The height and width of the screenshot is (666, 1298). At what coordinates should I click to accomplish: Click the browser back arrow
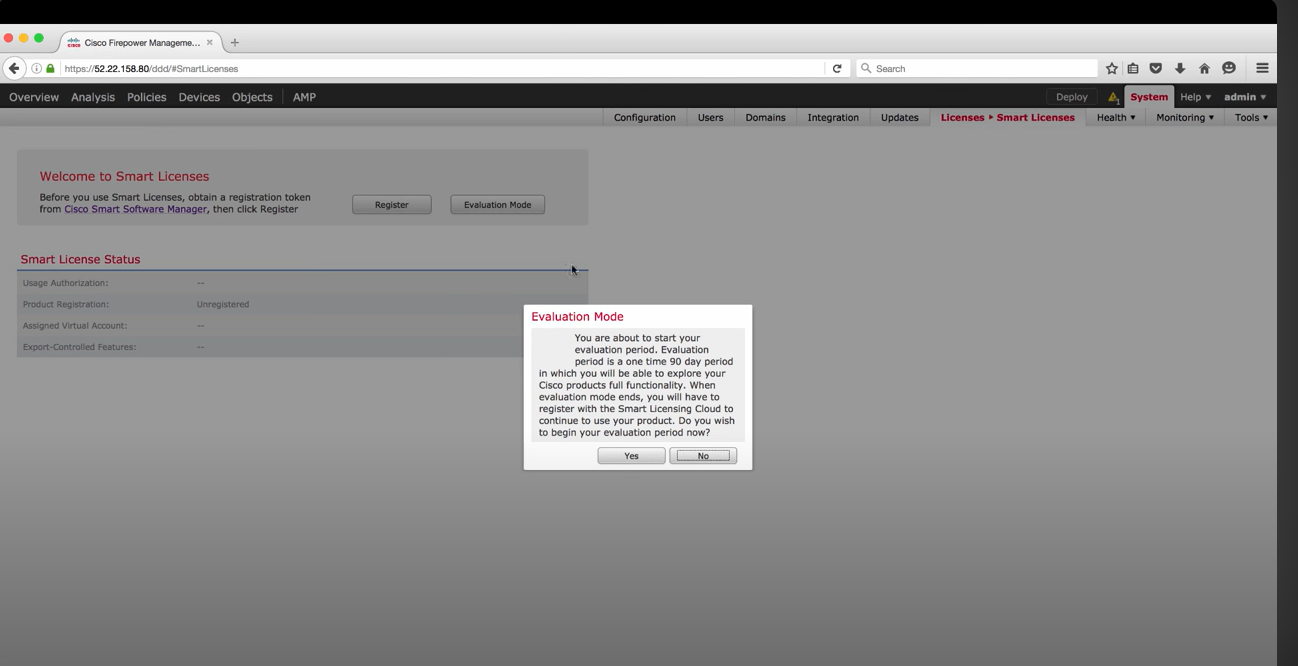[14, 68]
